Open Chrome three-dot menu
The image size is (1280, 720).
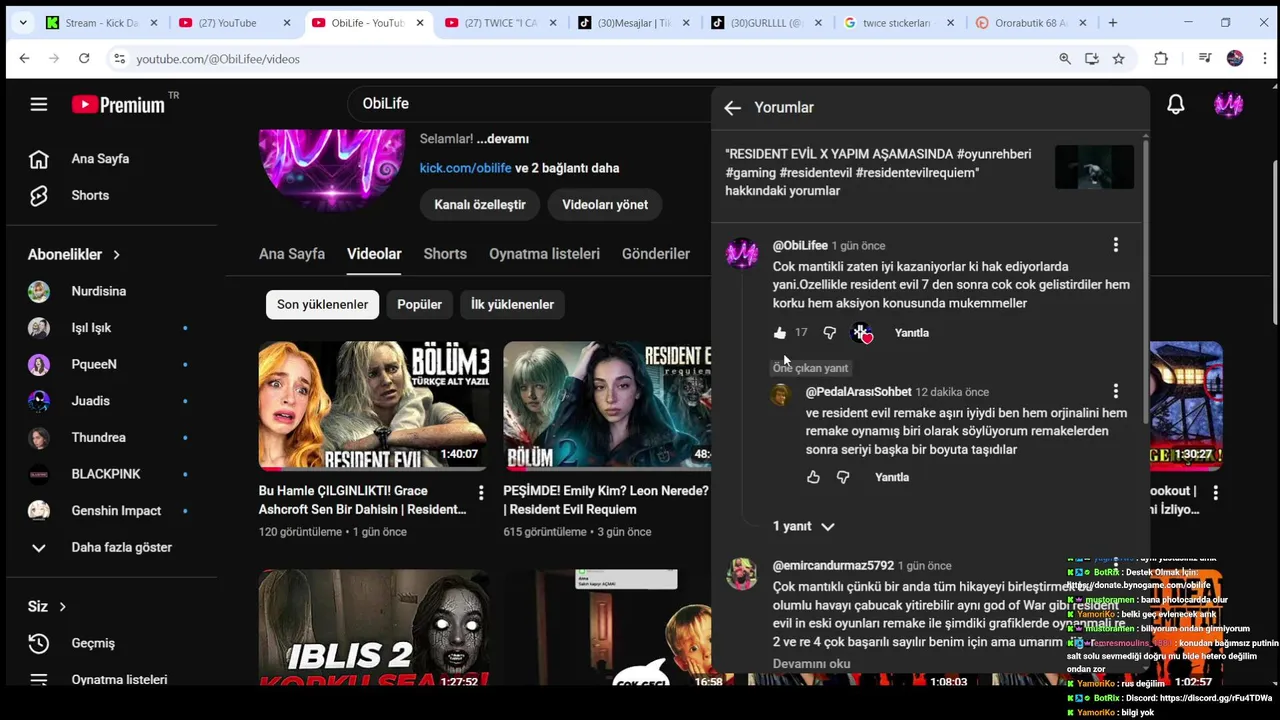[1263, 59]
